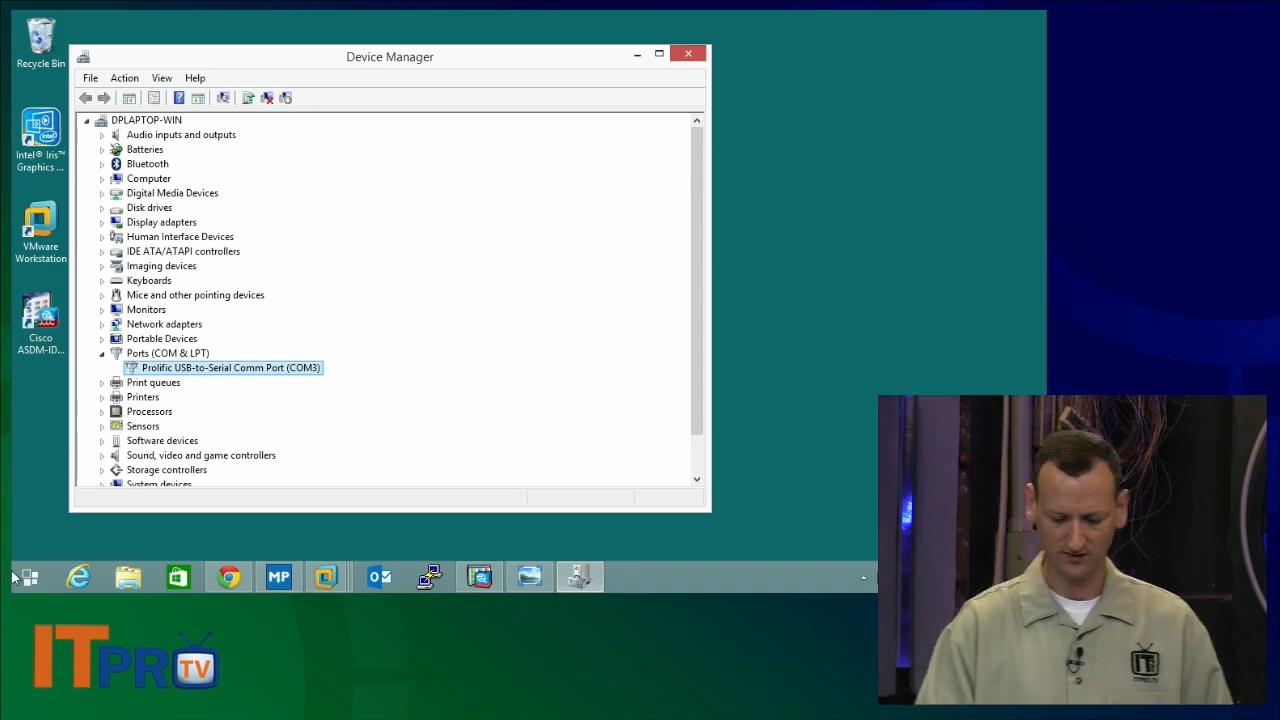Scan for hardware changes via toolbar icon
The height and width of the screenshot is (720, 1280).
pos(223,98)
